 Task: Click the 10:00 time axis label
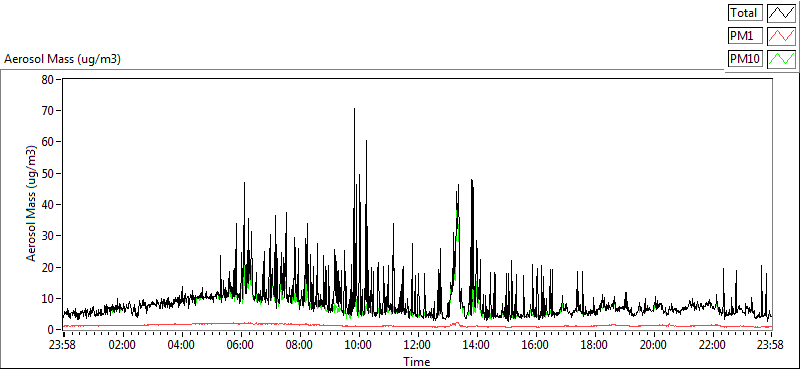[x=357, y=345]
